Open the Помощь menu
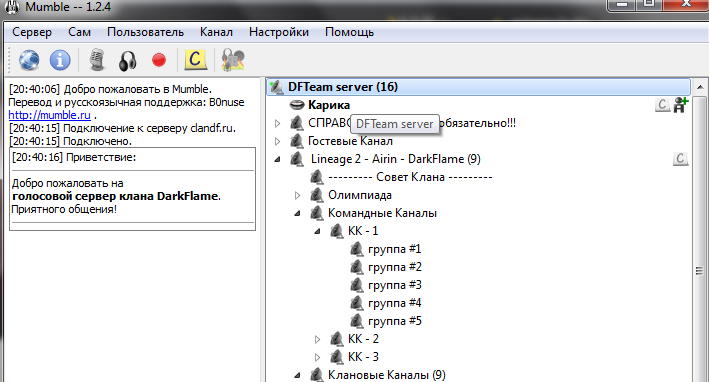709x382 pixels. pos(350,32)
